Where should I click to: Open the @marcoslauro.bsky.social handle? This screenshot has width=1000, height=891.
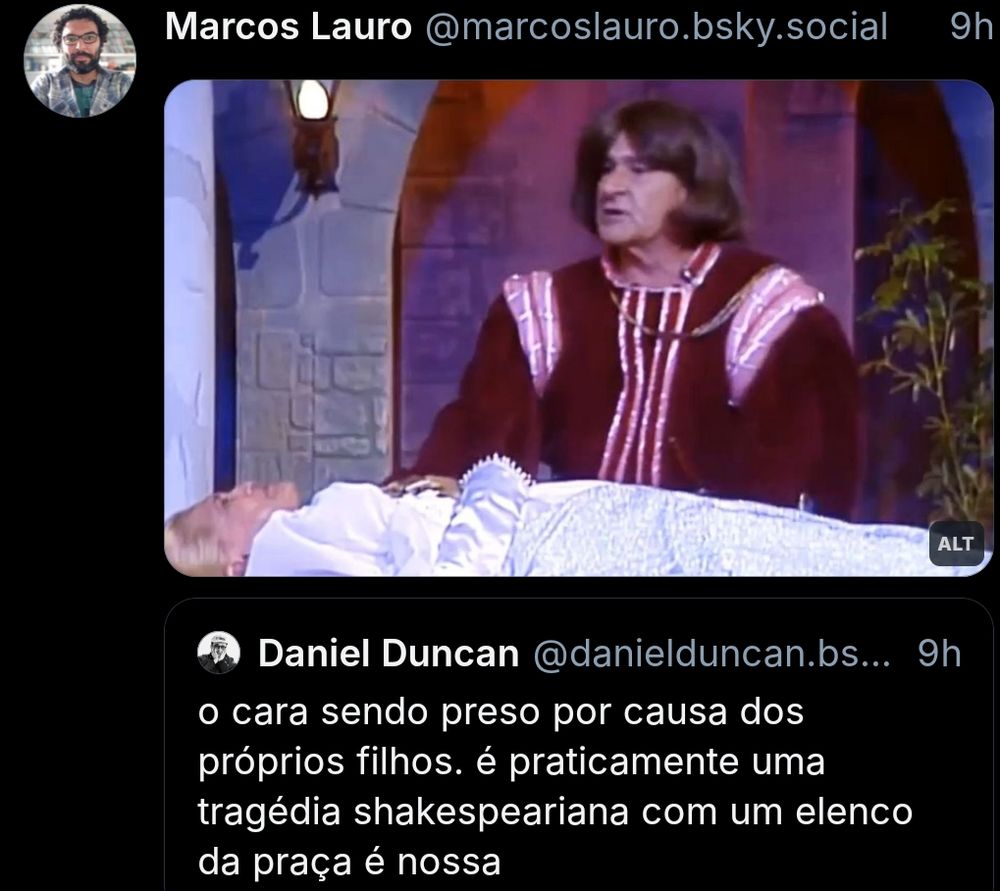pos(656,27)
